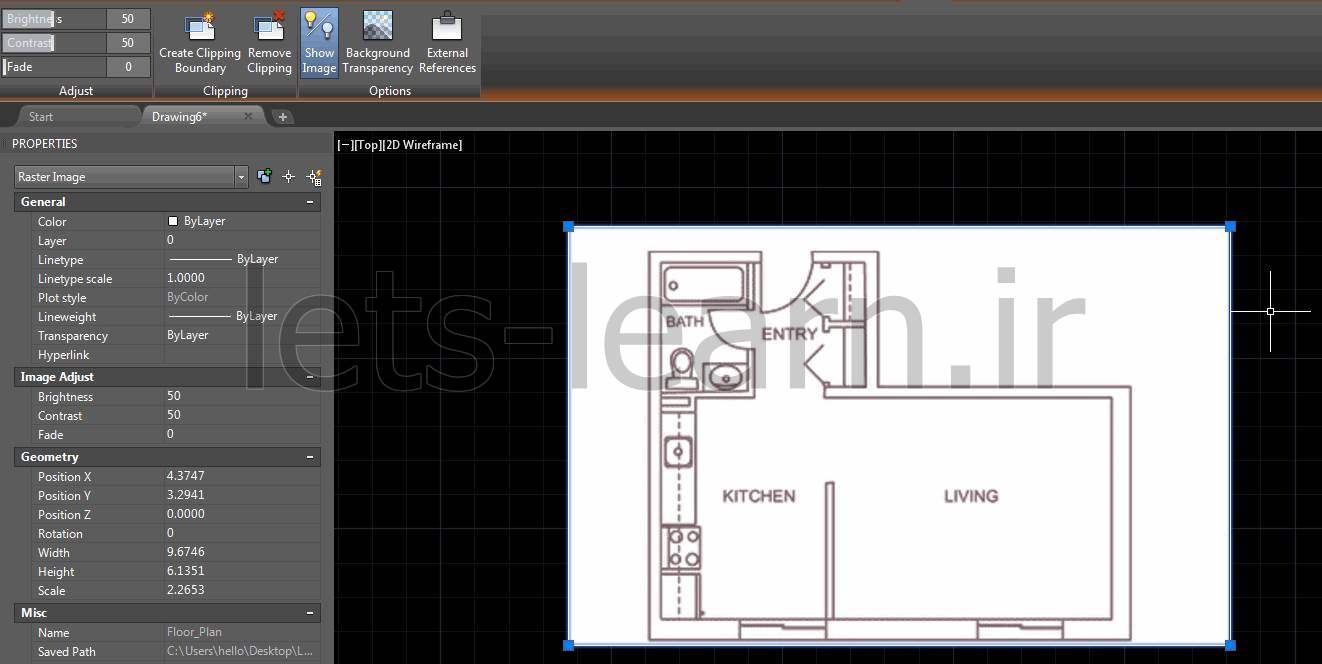
Task: Add a new drawing tab with plus
Action: 283,117
